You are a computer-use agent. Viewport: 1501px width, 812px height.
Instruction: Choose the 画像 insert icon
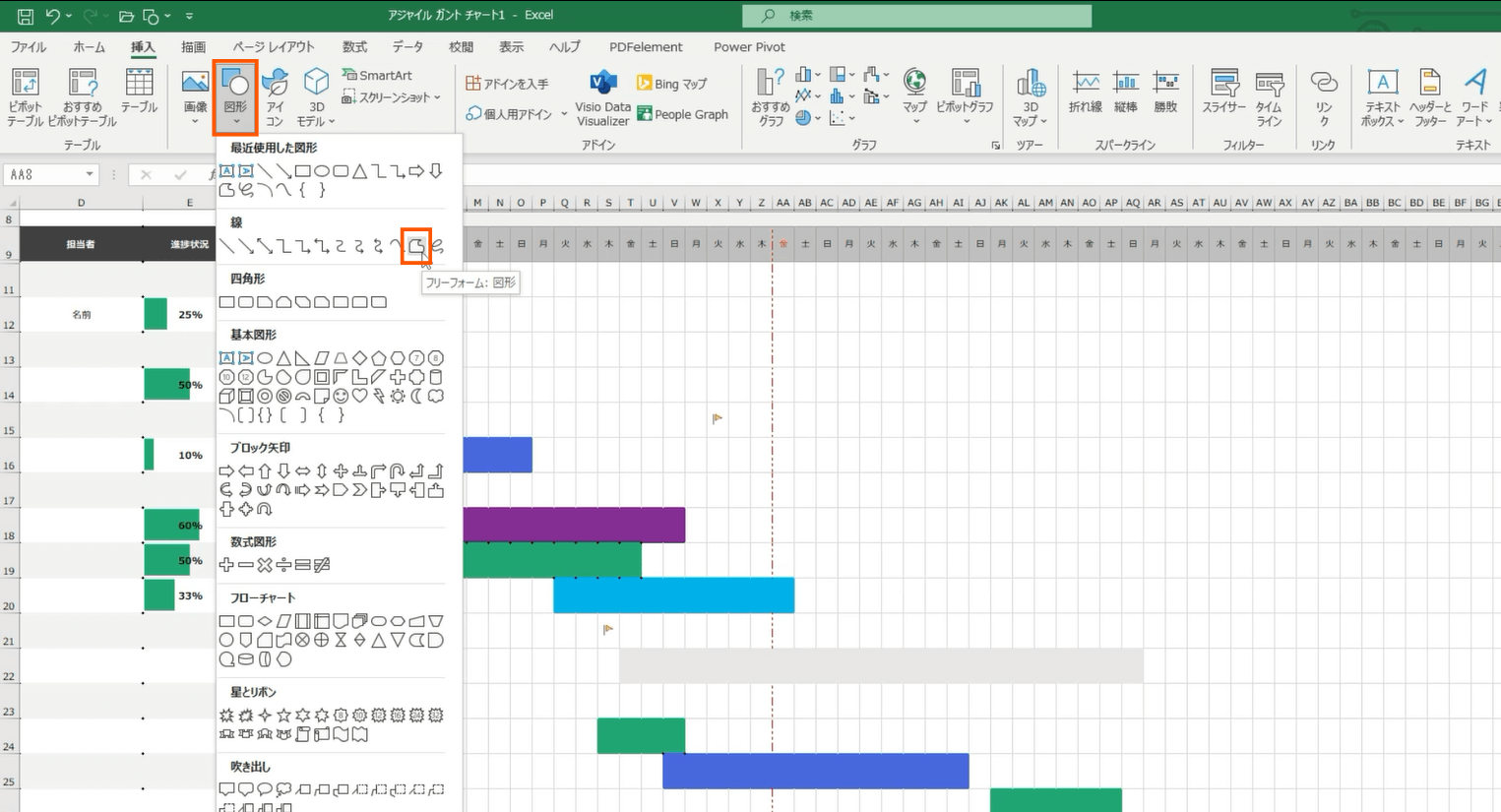[195, 93]
